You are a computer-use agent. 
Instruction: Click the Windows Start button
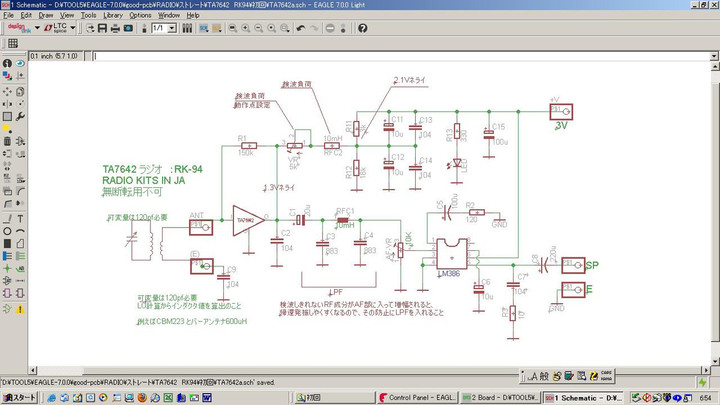point(19,398)
